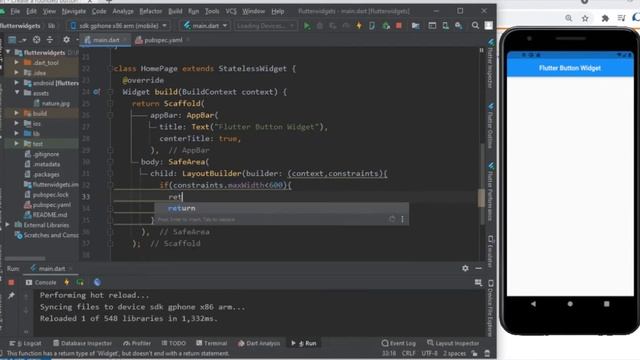640x360 pixels.
Task: Expand External Libraries node
Action: [x=8, y=225]
